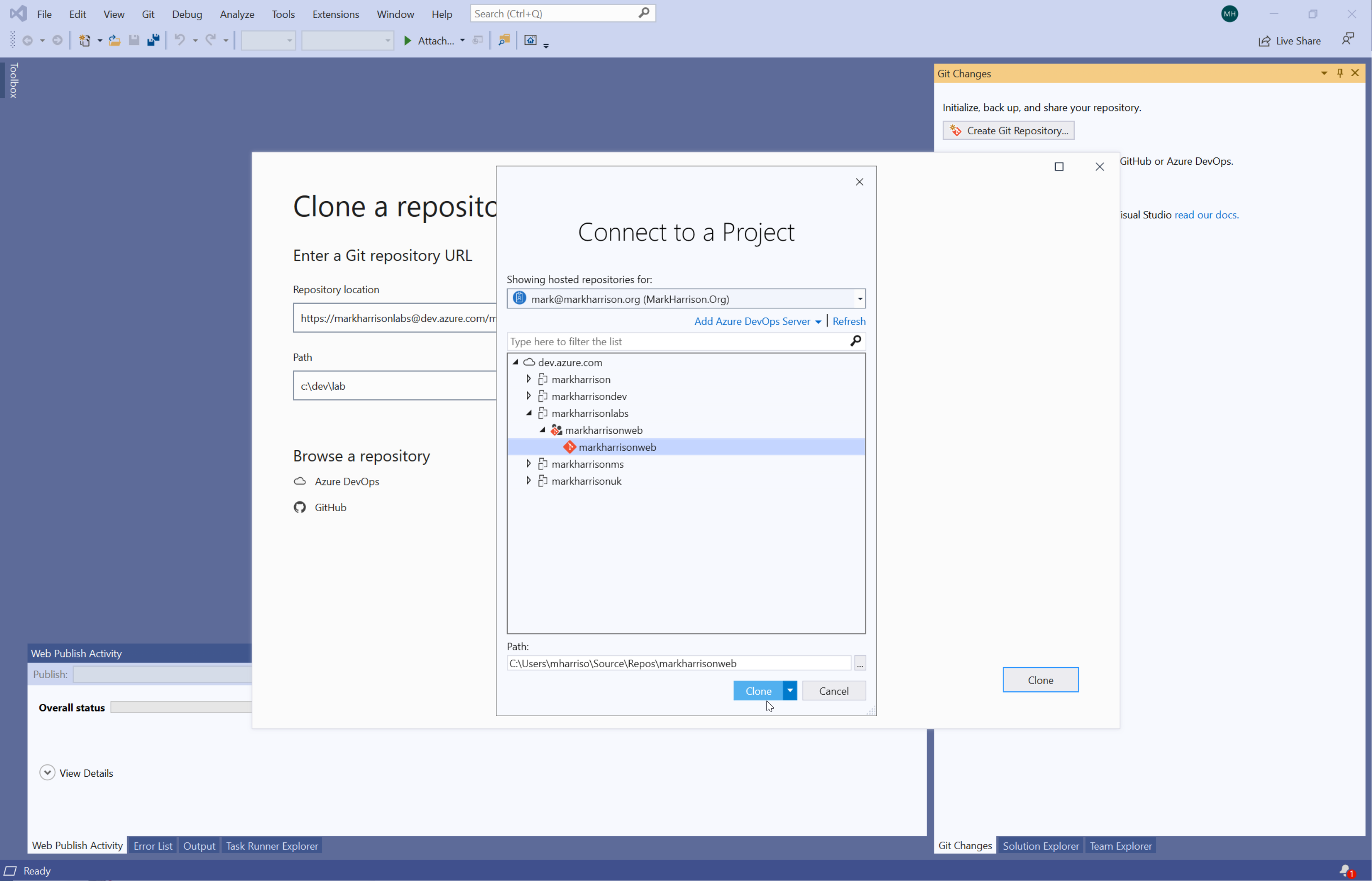
Task: Pin the Git Changes panel
Action: [x=1339, y=73]
